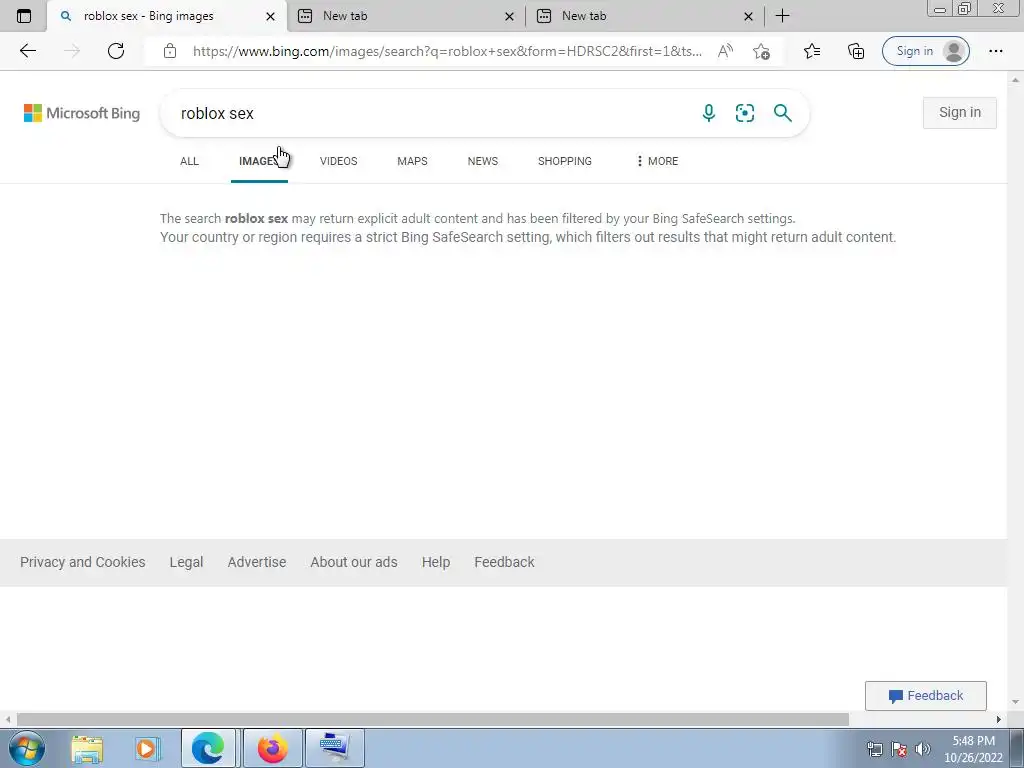This screenshot has width=1024, height=768.
Task: Open the tab actions menu icon
Action: (24, 16)
